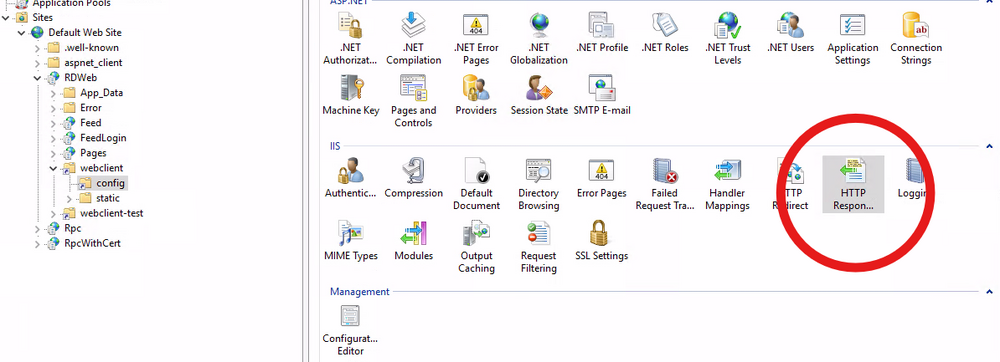The height and width of the screenshot is (362, 1000).
Task: Select the config folder node
Action: (110, 184)
